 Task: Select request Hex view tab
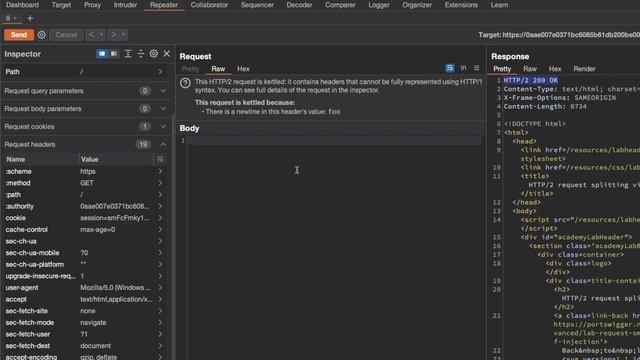pyautogui.click(x=243, y=69)
